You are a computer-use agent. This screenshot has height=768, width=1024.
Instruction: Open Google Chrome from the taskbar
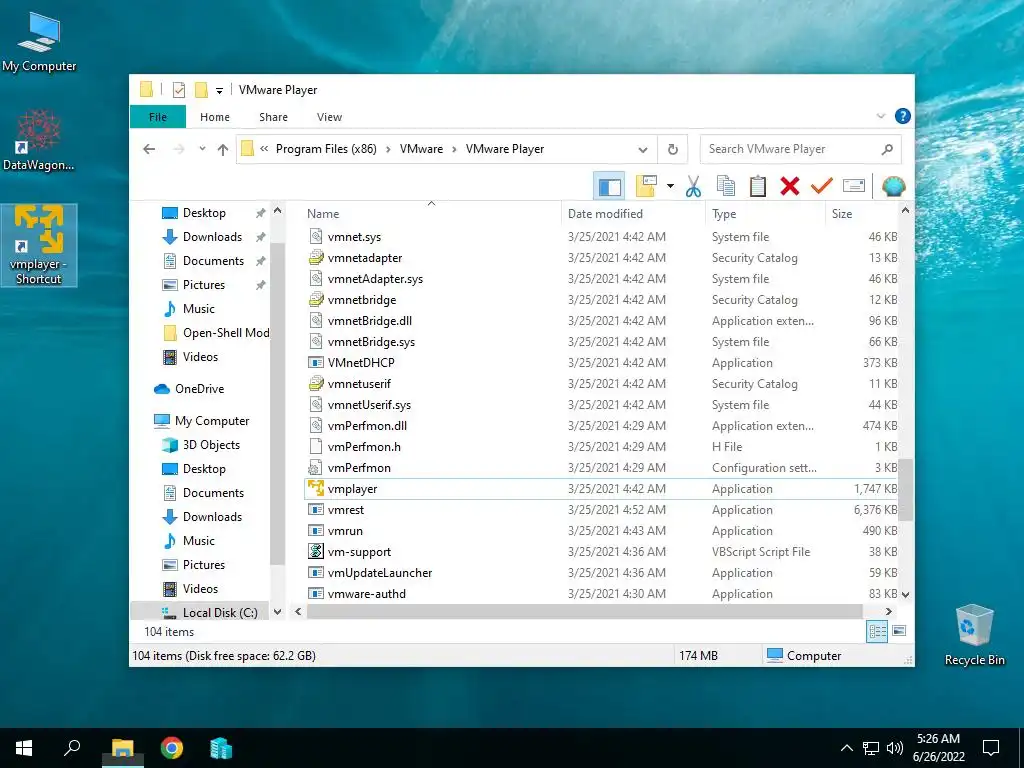[172, 748]
